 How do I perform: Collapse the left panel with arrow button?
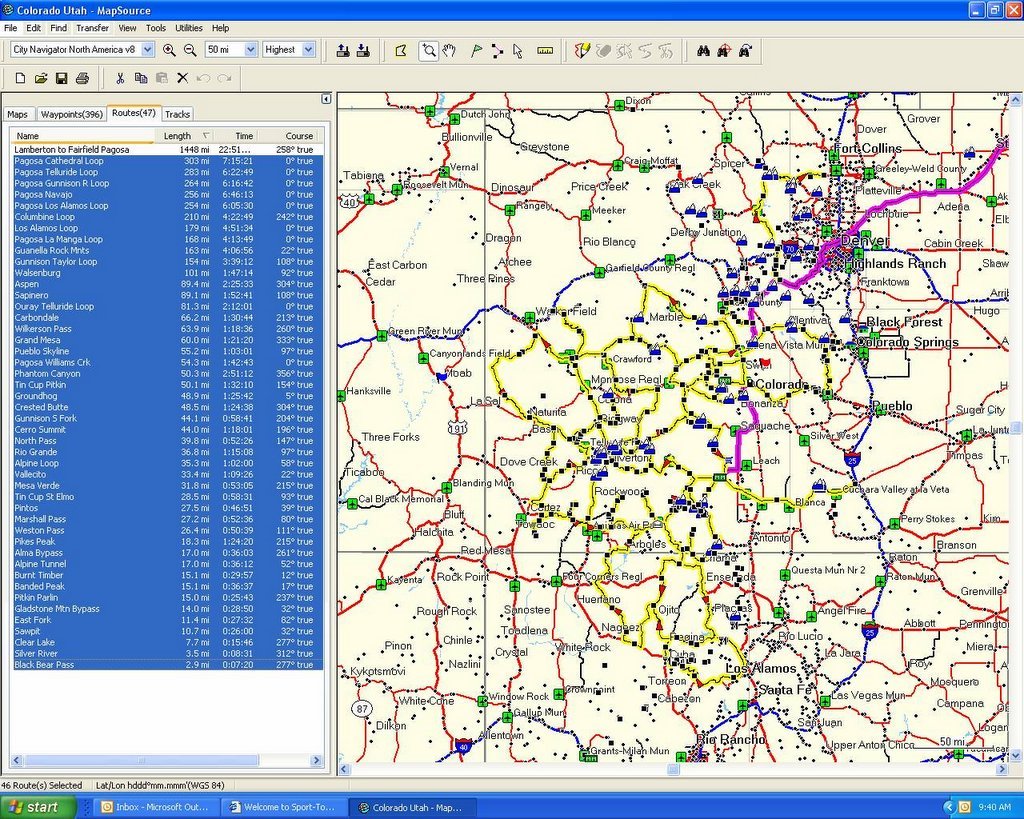click(x=326, y=99)
